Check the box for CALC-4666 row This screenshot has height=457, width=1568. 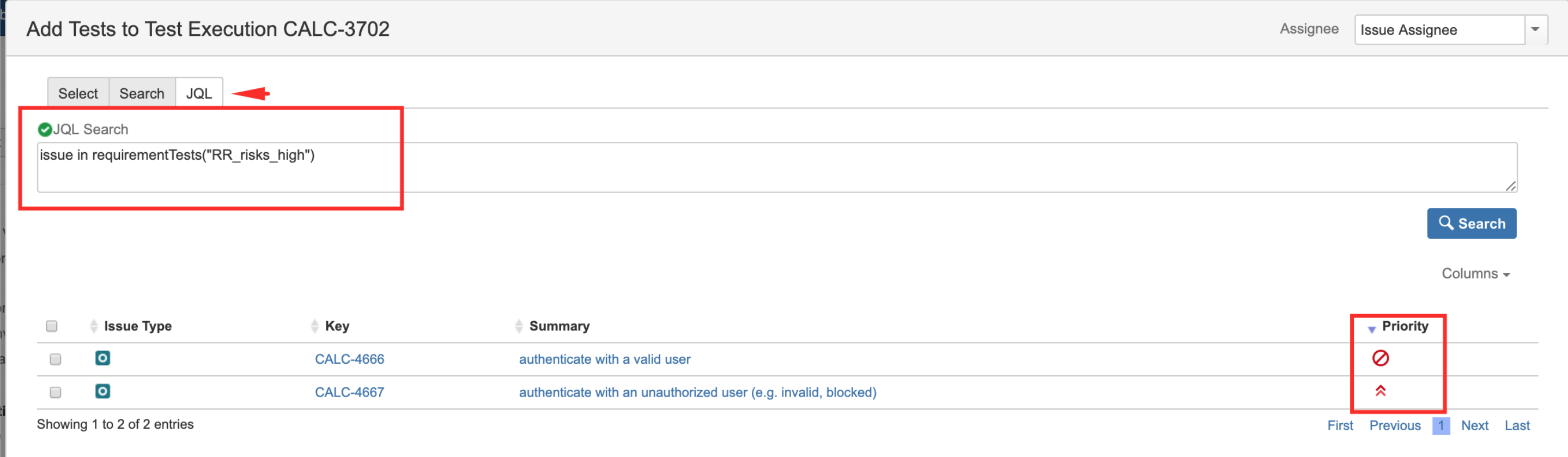(x=56, y=359)
